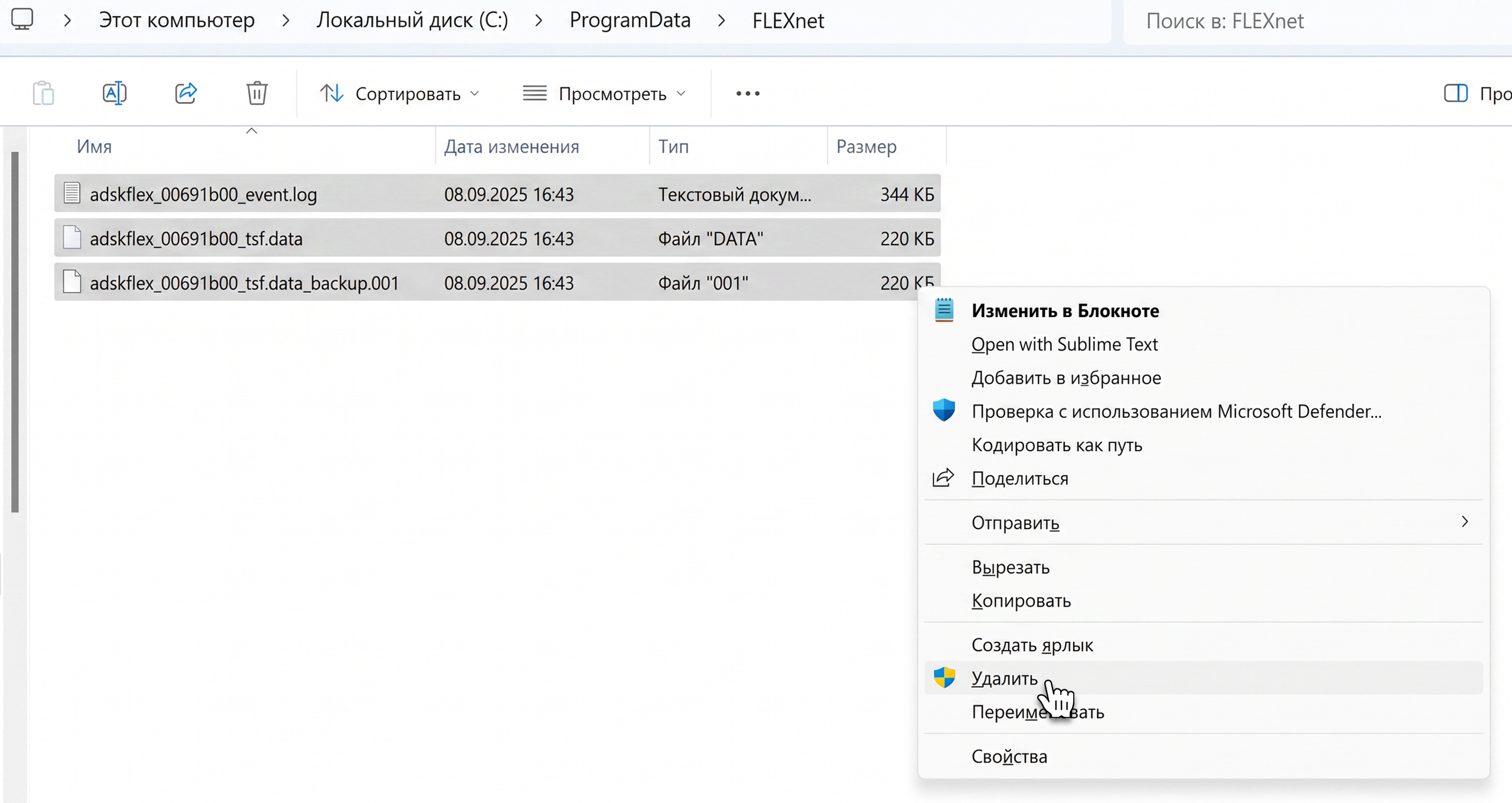Viewport: 1512px width, 803px height.
Task: Sort by the Дата изменения column header
Action: click(542, 146)
